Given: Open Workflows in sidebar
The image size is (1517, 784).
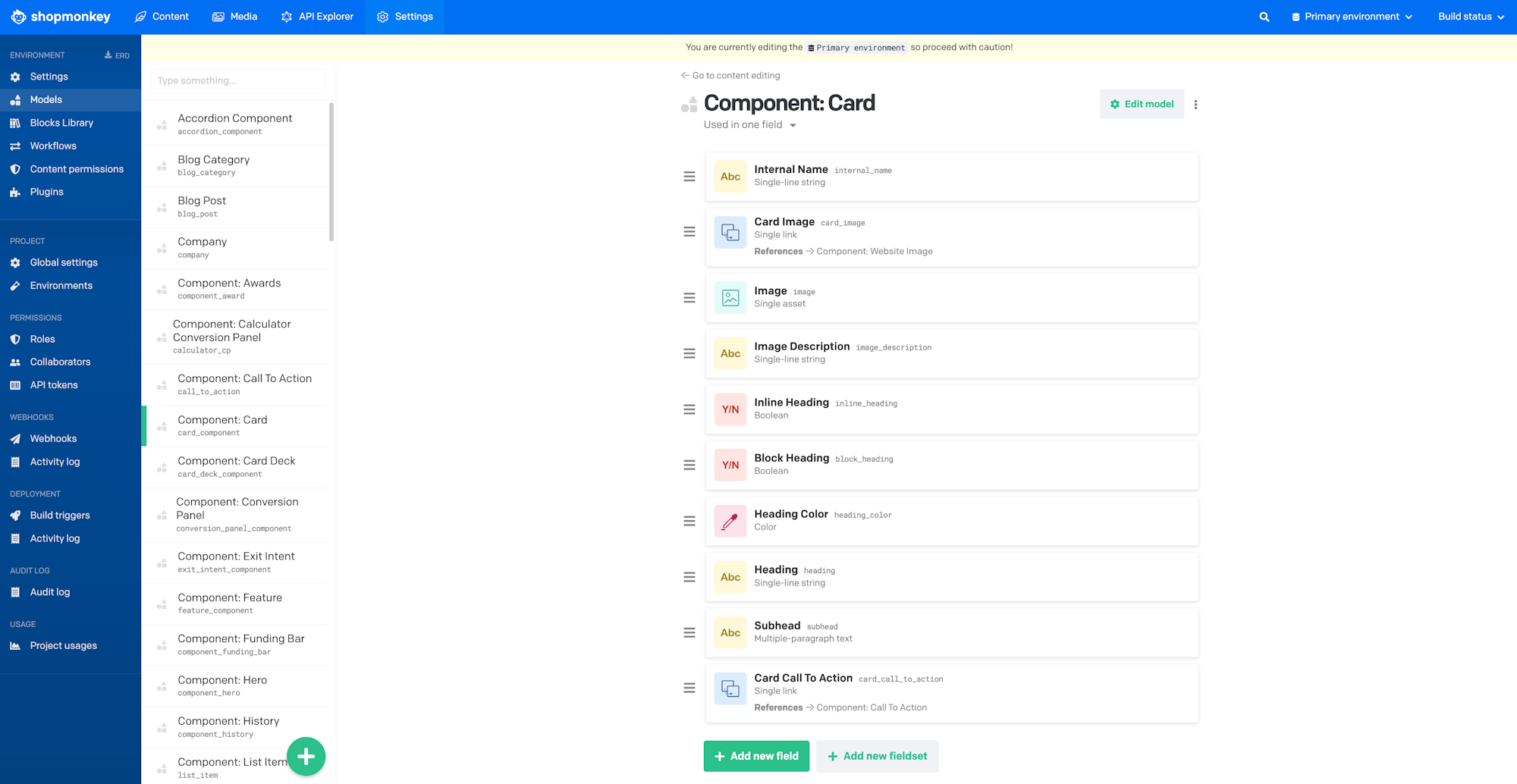Looking at the screenshot, I should point(71,146).
